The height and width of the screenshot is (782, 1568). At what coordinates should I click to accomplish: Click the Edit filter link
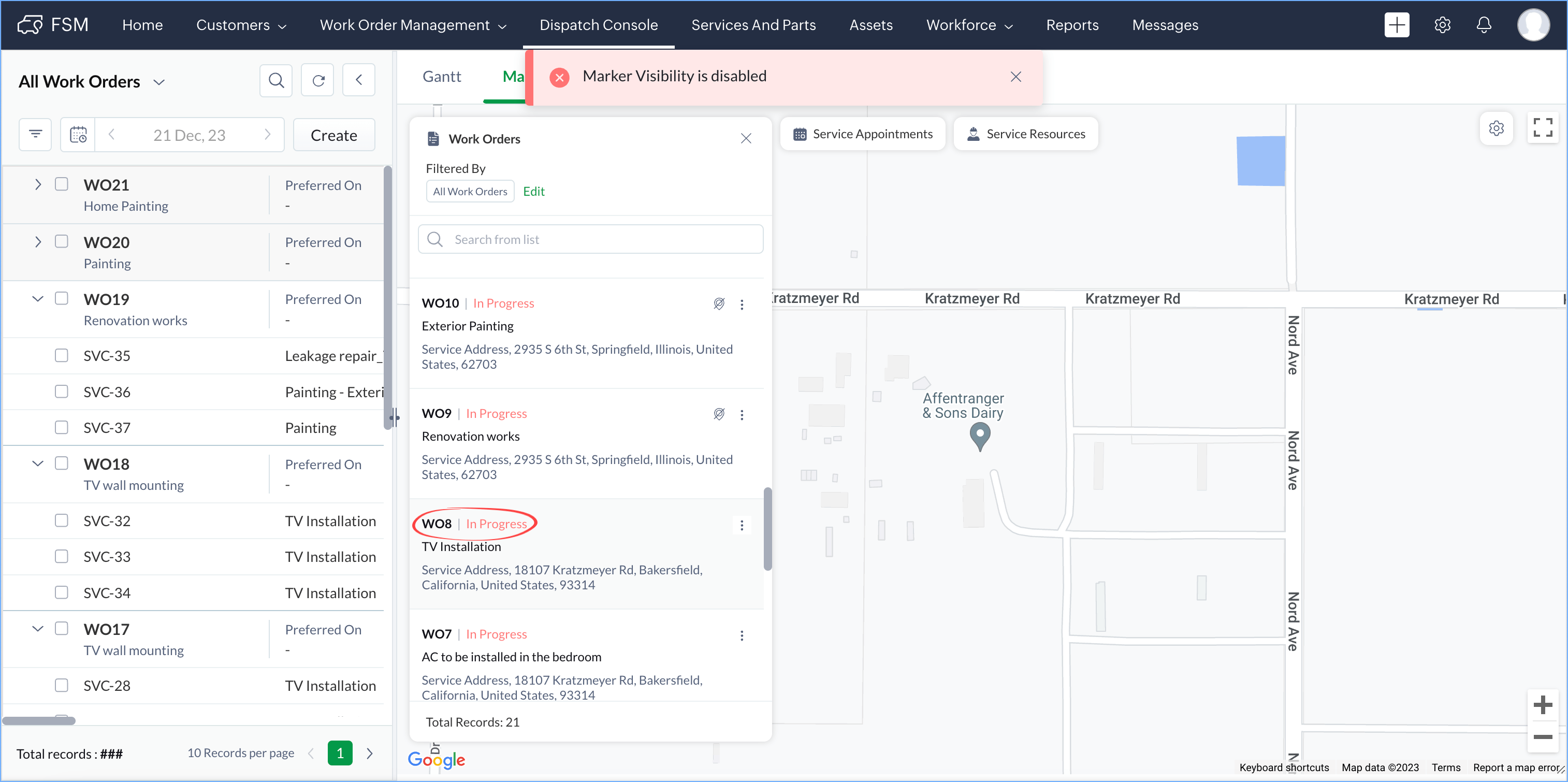(534, 191)
